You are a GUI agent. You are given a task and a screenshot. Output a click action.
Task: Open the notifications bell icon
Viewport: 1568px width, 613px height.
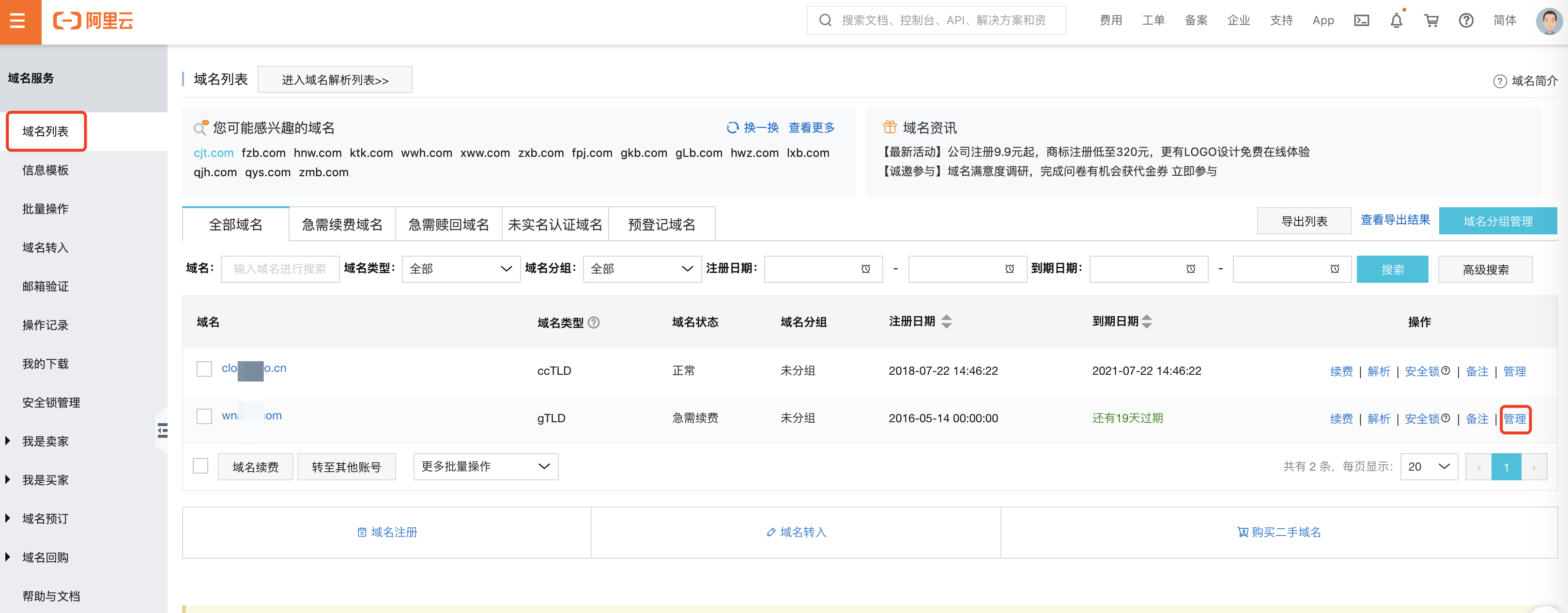1397,21
